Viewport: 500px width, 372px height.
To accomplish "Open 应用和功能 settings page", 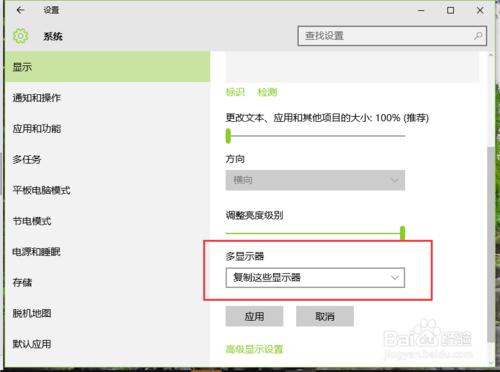I will pyautogui.click(x=108, y=128).
